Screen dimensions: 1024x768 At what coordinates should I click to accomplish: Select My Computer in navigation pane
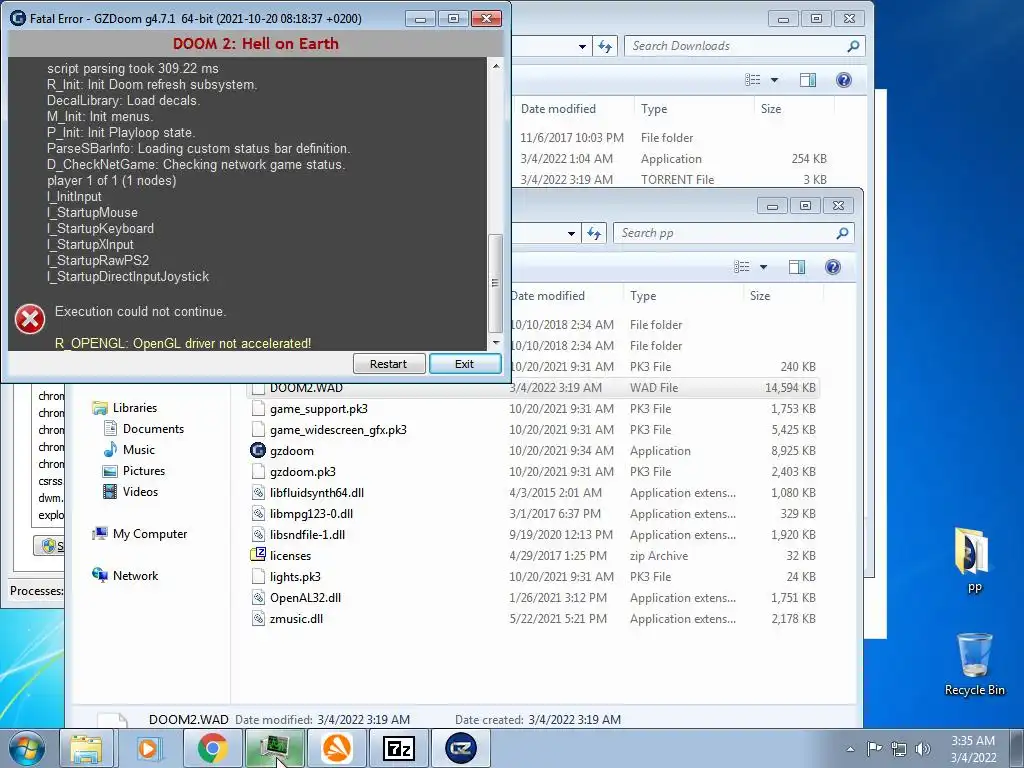(150, 534)
